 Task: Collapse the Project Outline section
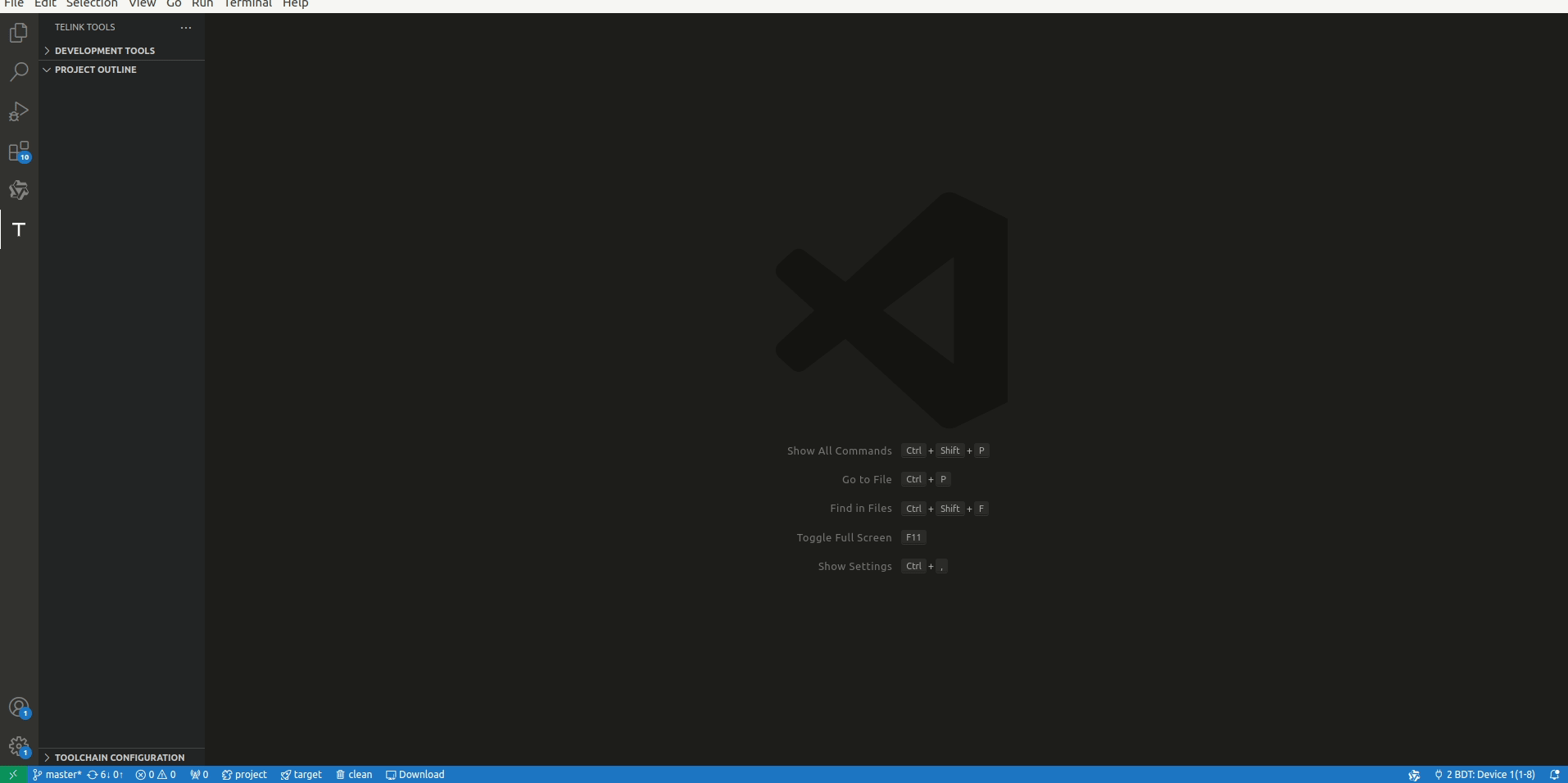[121, 70]
